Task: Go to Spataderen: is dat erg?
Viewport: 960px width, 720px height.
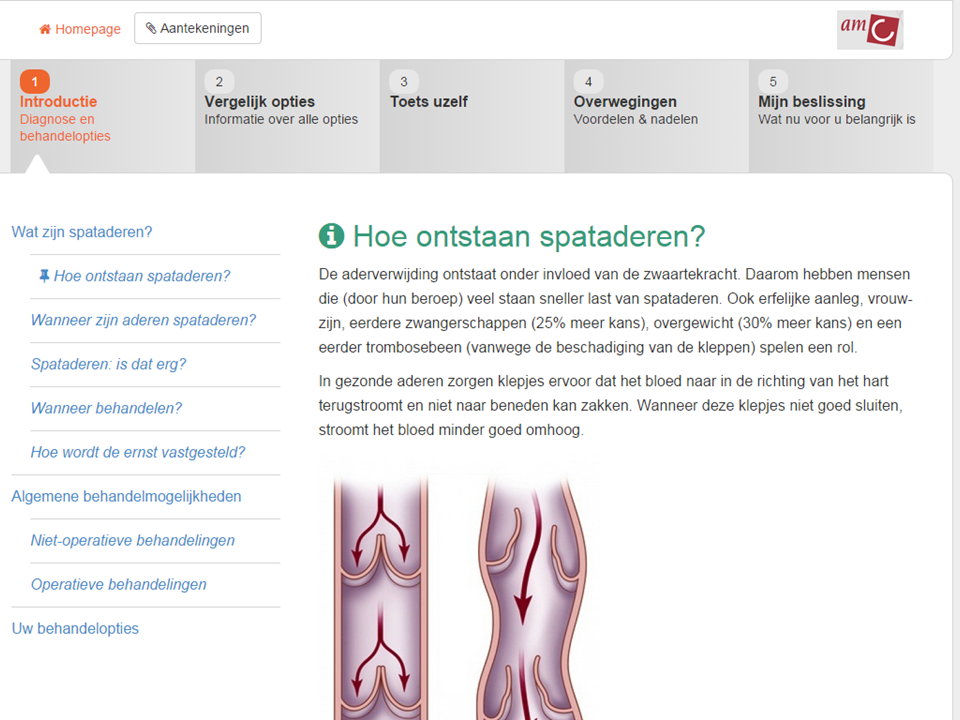Action: (x=108, y=364)
